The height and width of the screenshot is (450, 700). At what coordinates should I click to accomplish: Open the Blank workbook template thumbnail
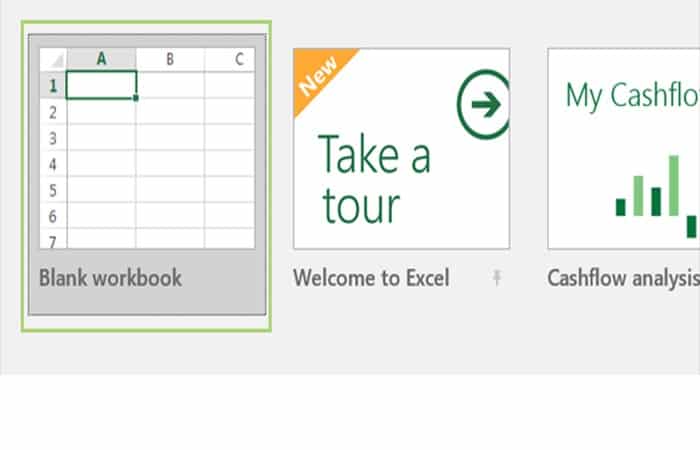(147, 148)
